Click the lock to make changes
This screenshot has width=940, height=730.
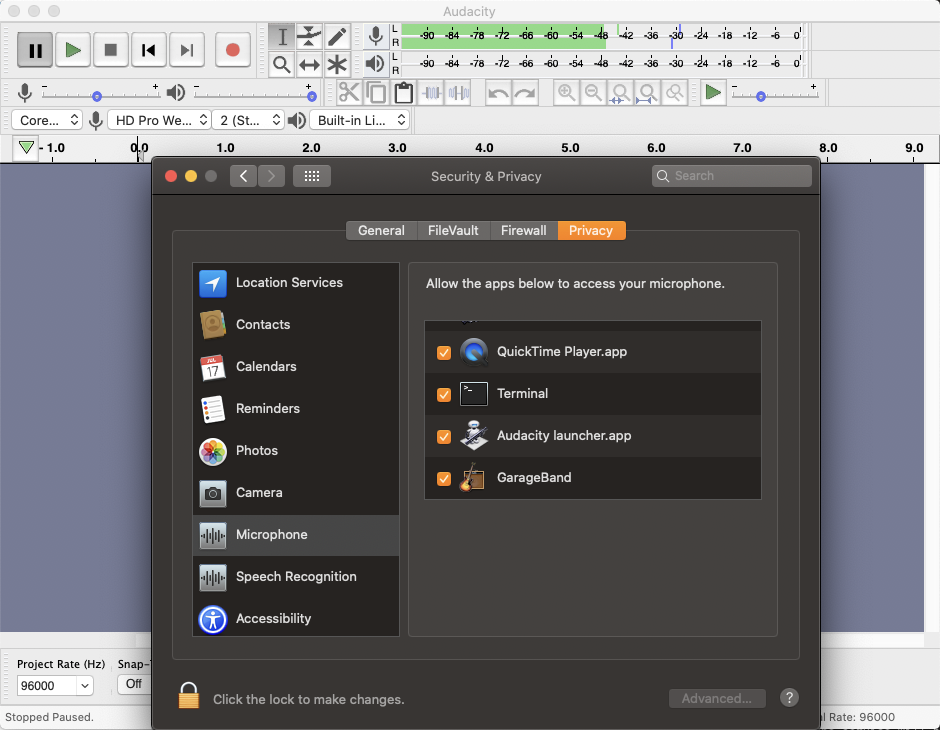pyautogui.click(x=188, y=695)
